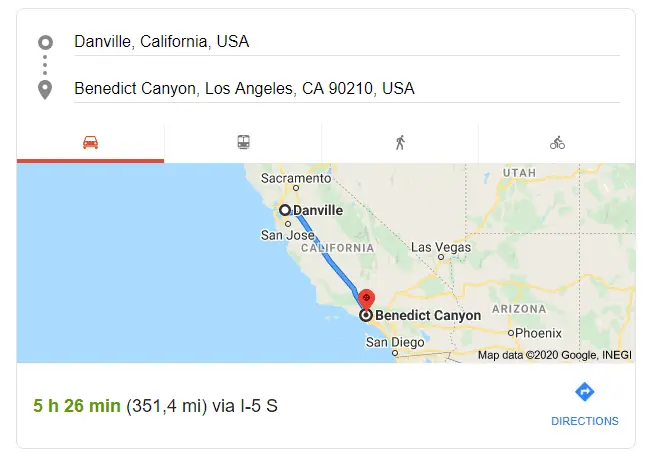Click the Map data ©2020 Google attribution

pyautogui.click(x=554, y=355)
